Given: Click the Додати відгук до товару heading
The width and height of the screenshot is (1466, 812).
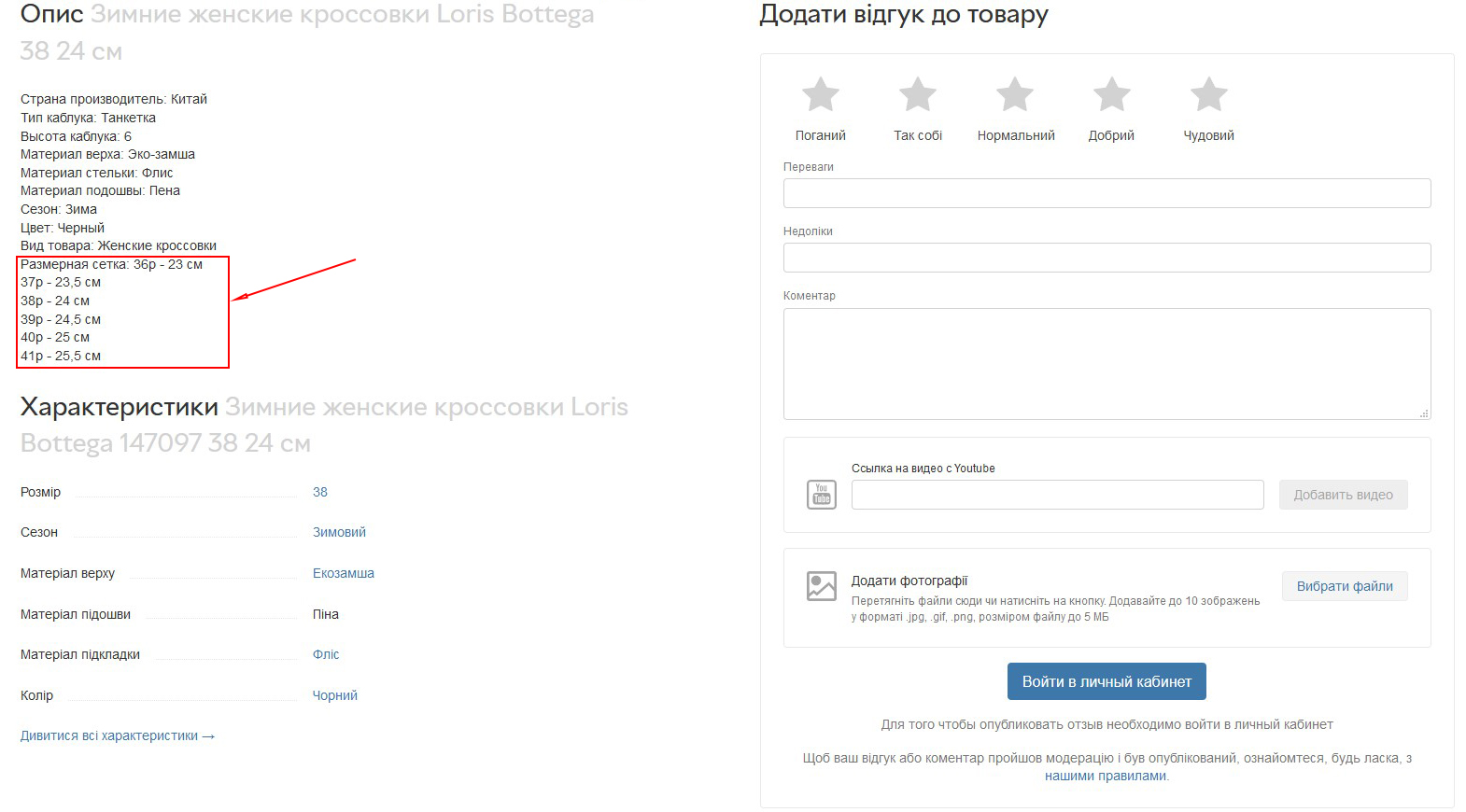Looking at the screenshot, I should pyautogui.click(x=904, y=15).
